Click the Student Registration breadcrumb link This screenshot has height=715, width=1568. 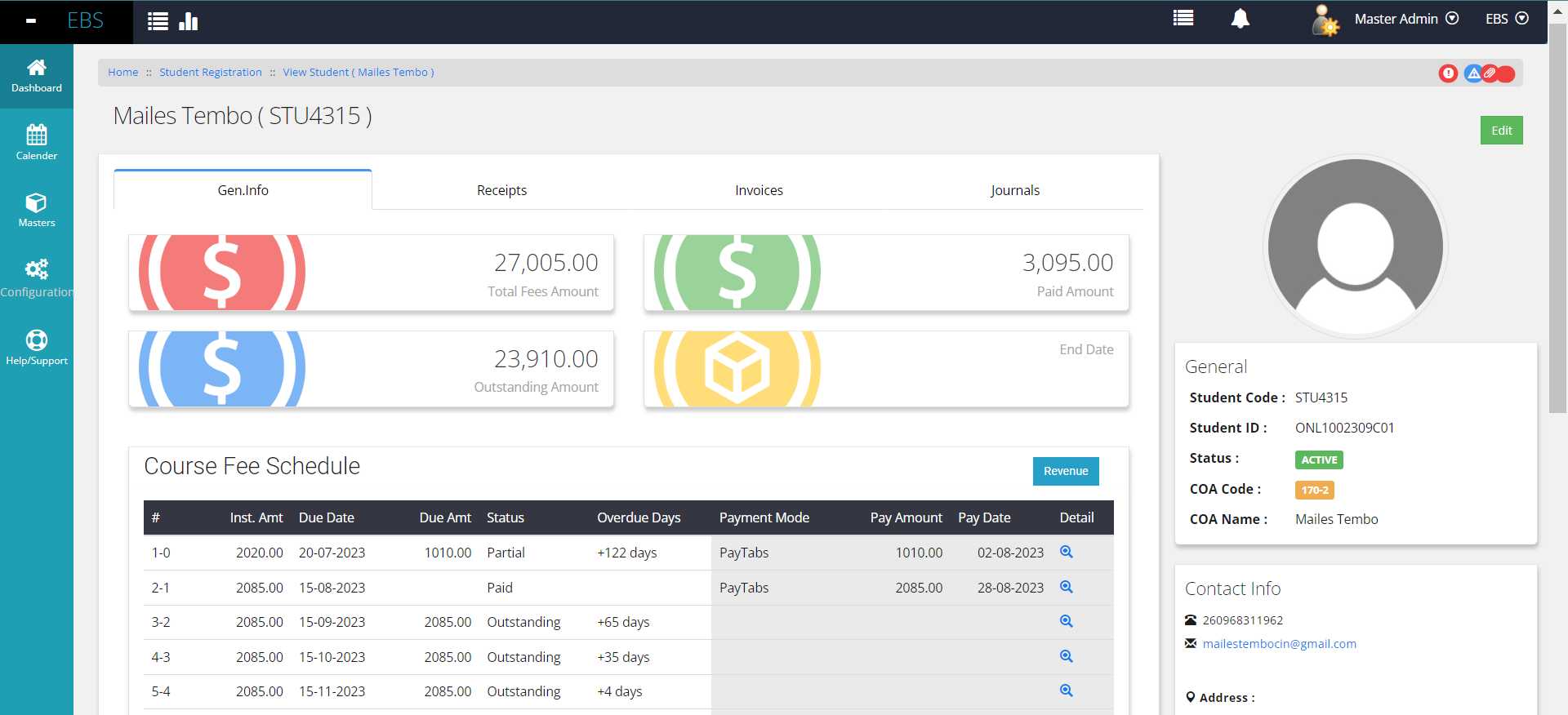(x=211, y=73)
